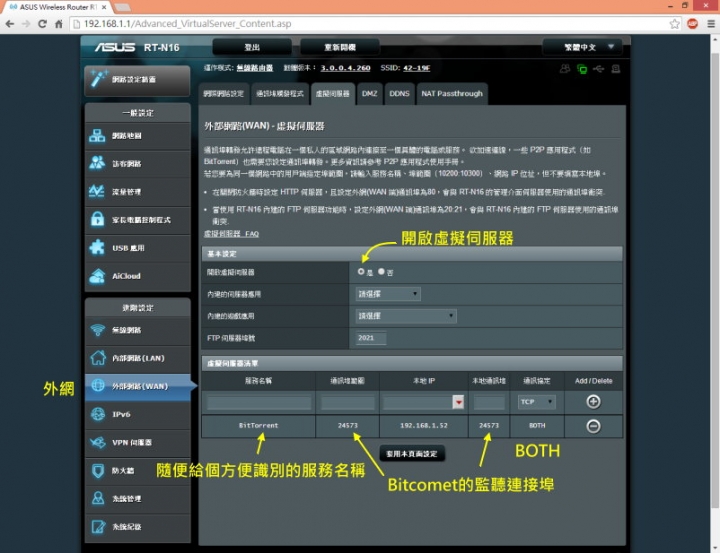Click the FTP server port field 2021
Screen dimensions: 720x553
point(371,338)
